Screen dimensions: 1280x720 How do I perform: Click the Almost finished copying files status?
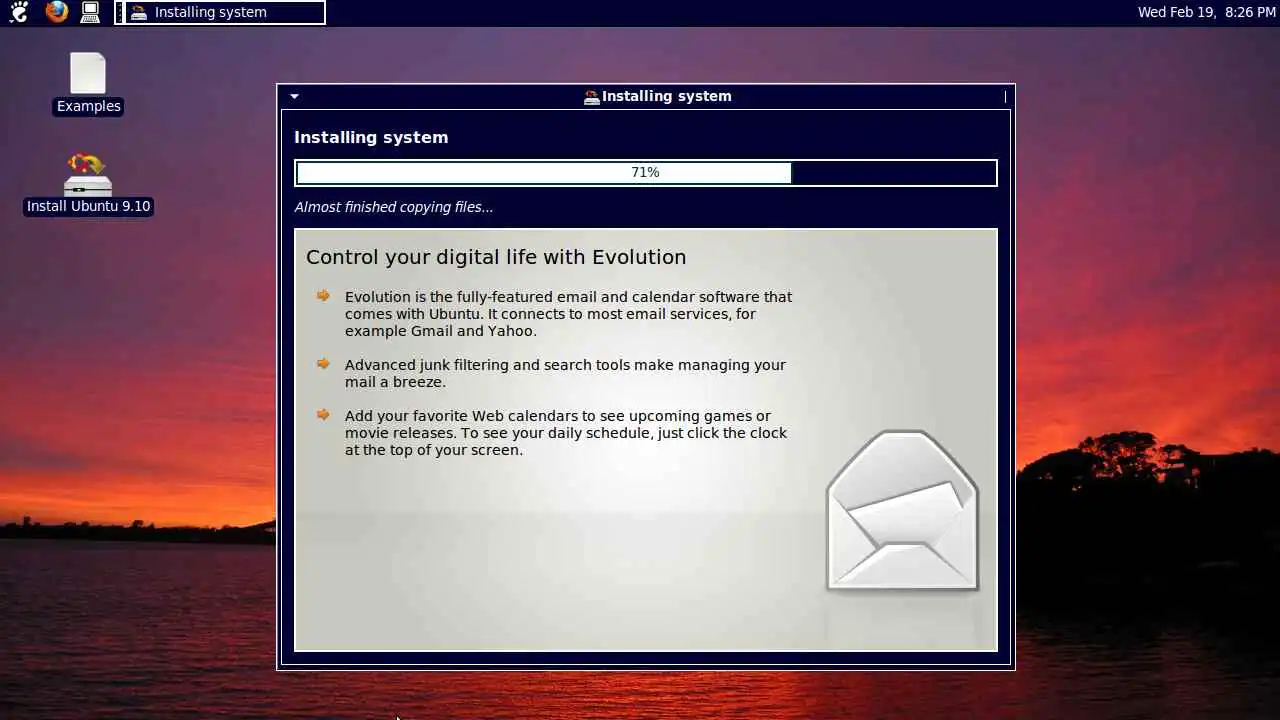394,207
